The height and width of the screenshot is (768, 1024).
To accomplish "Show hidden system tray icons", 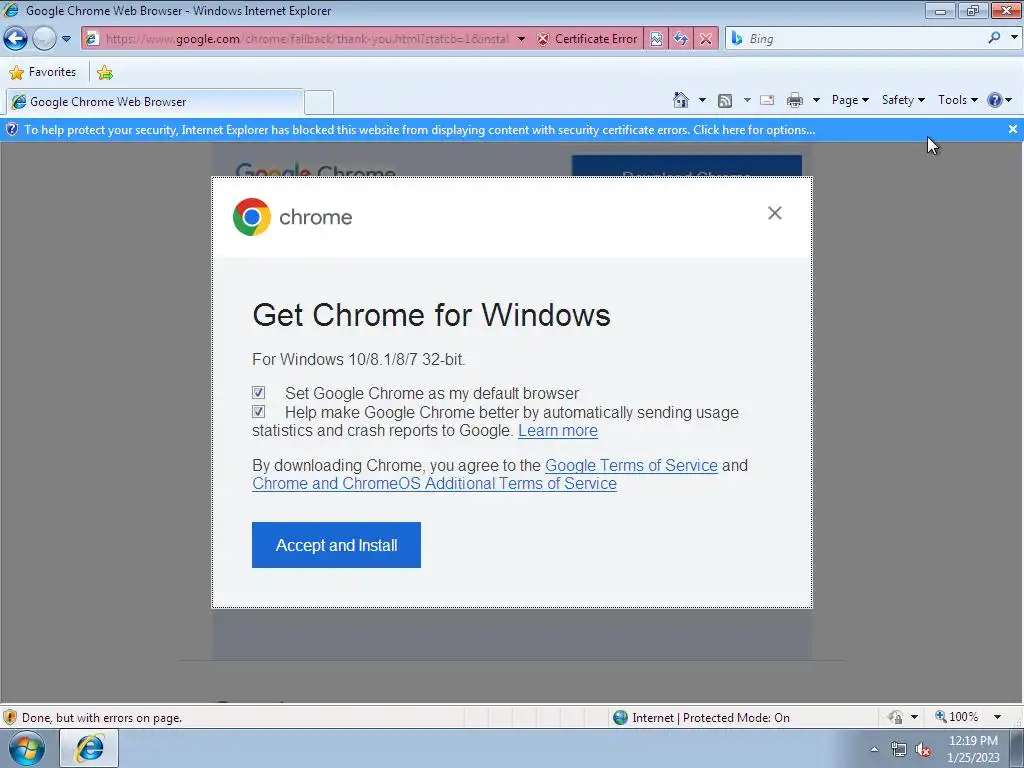I will coord(874,750).
